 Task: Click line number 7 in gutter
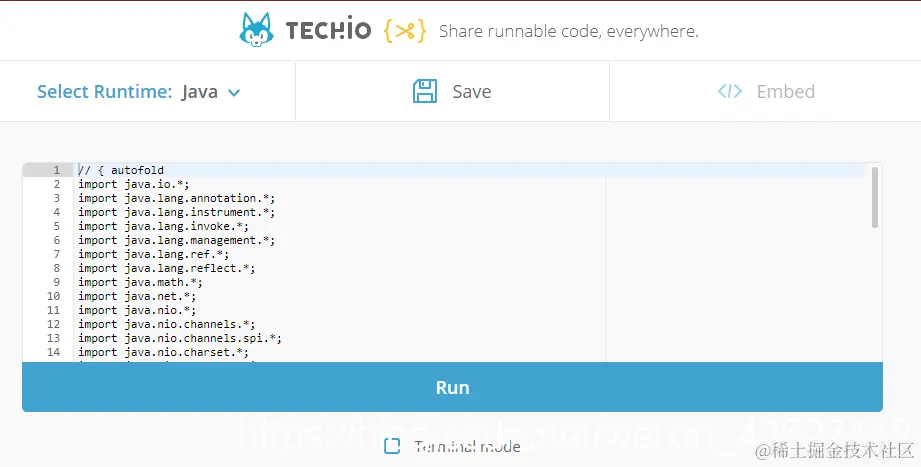(56, 254)
